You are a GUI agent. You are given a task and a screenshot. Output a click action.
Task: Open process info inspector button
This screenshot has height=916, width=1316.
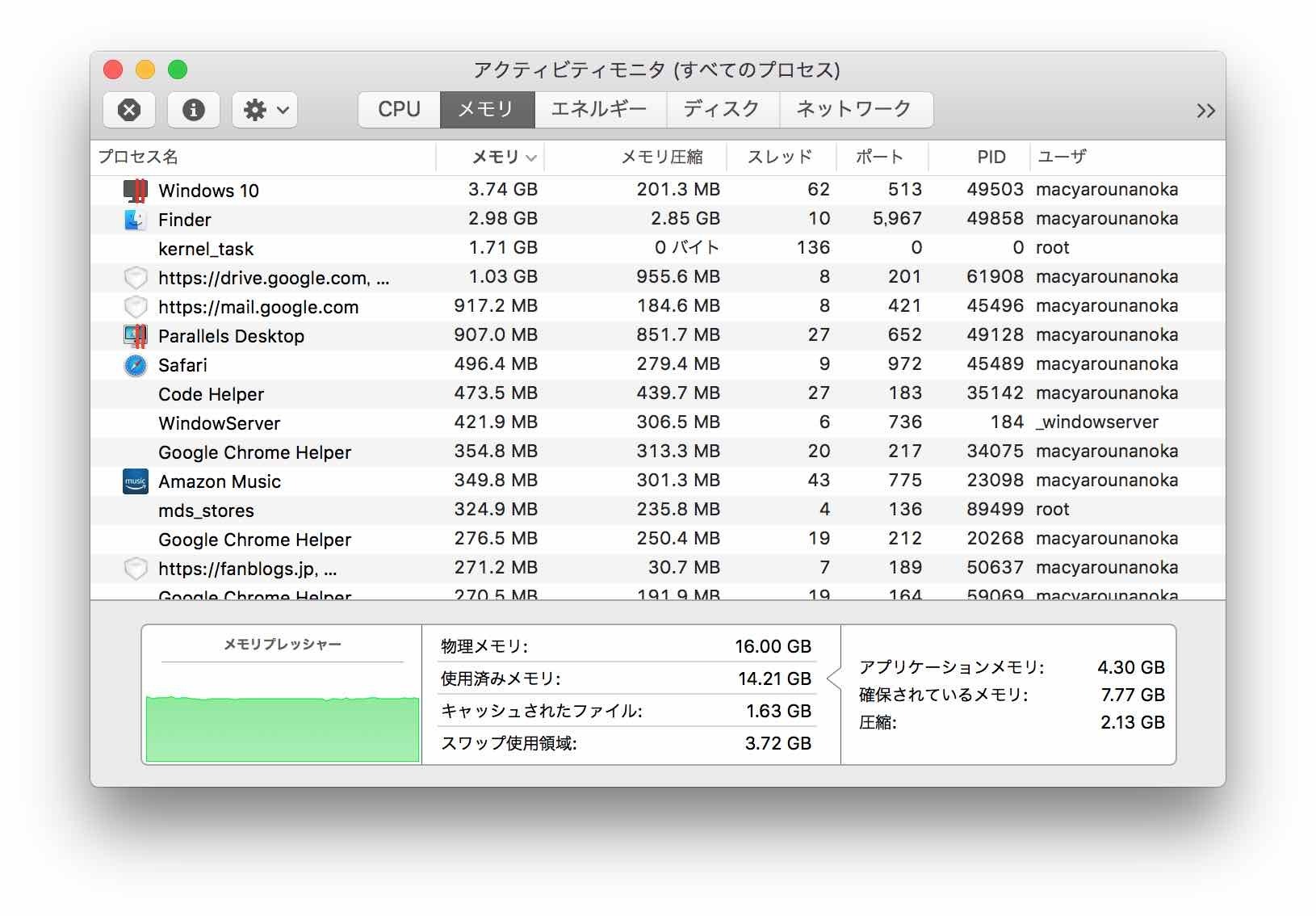coord(194,110)
